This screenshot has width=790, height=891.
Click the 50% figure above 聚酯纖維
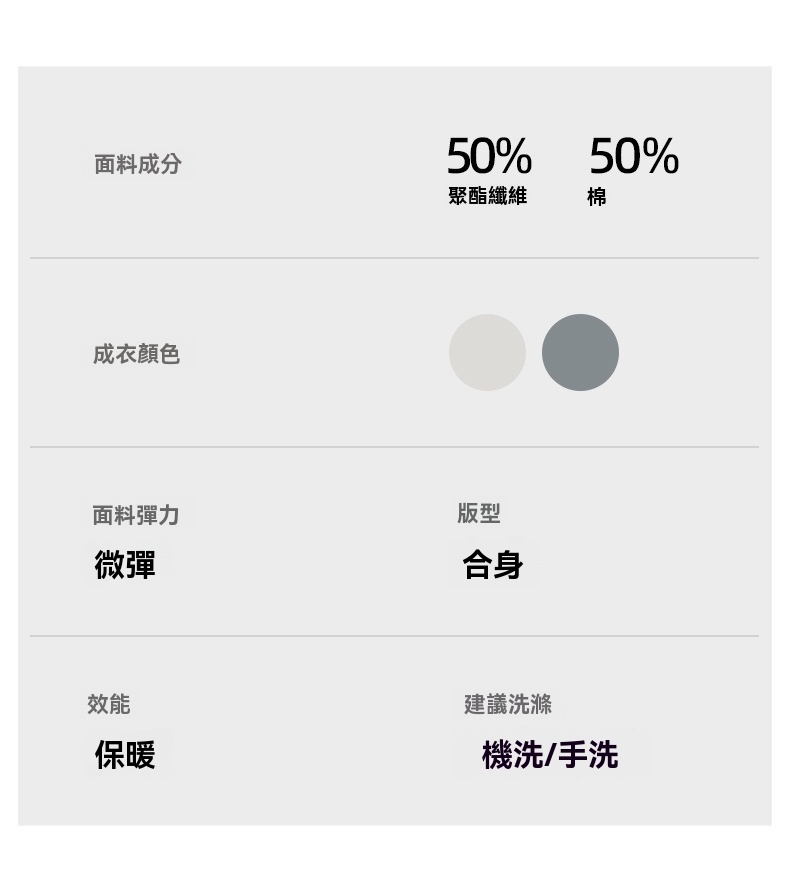[x=488, y=157]
